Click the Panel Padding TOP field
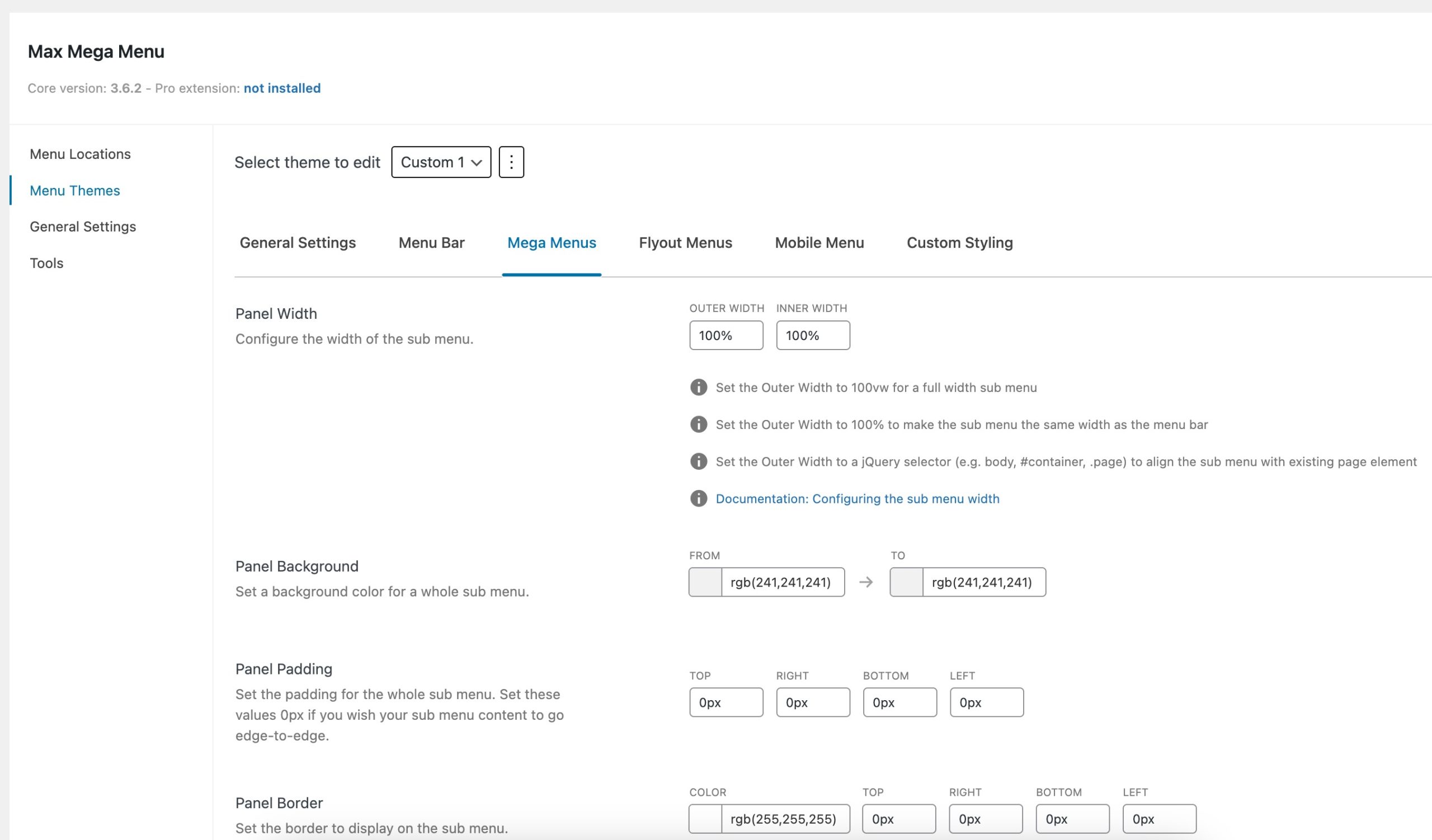Screen dimensions: 1432x840 pyautogui.click(x=726, y=702)
